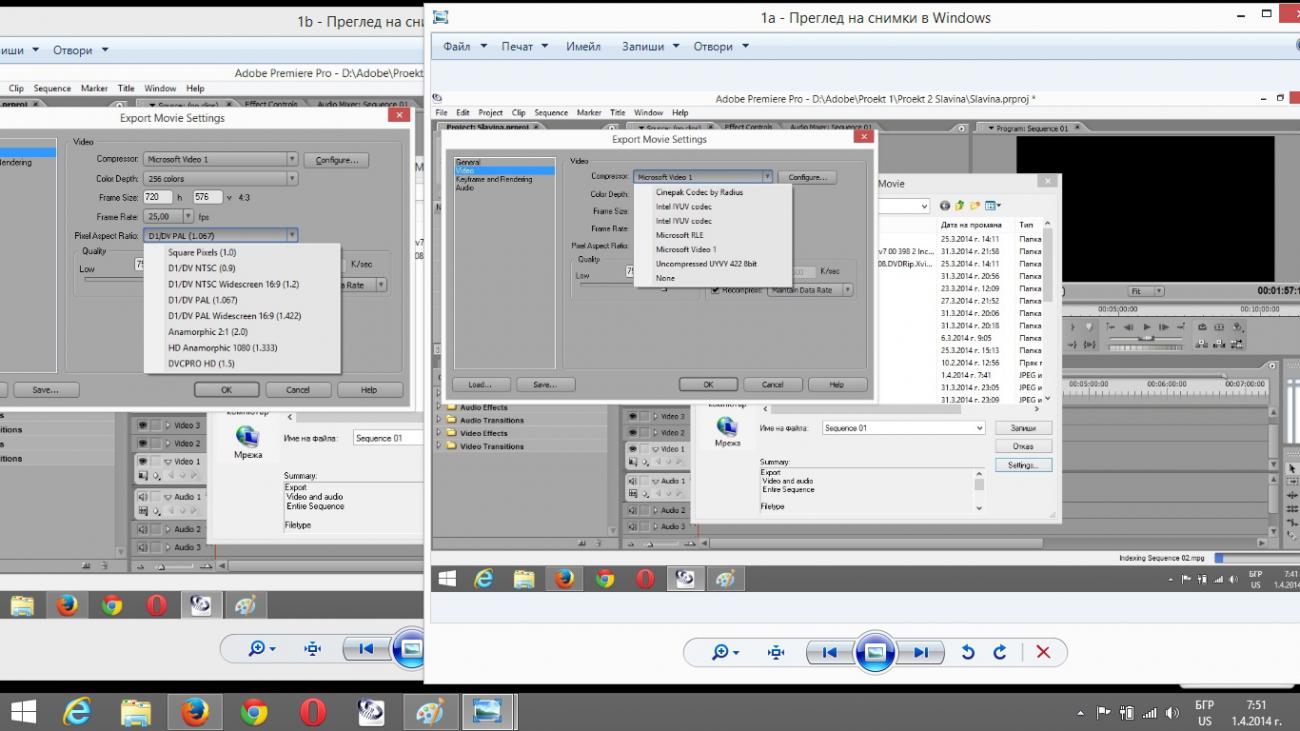
Task: Mute Audio 2 track speaker in 1b
Action: click(143, 529)
